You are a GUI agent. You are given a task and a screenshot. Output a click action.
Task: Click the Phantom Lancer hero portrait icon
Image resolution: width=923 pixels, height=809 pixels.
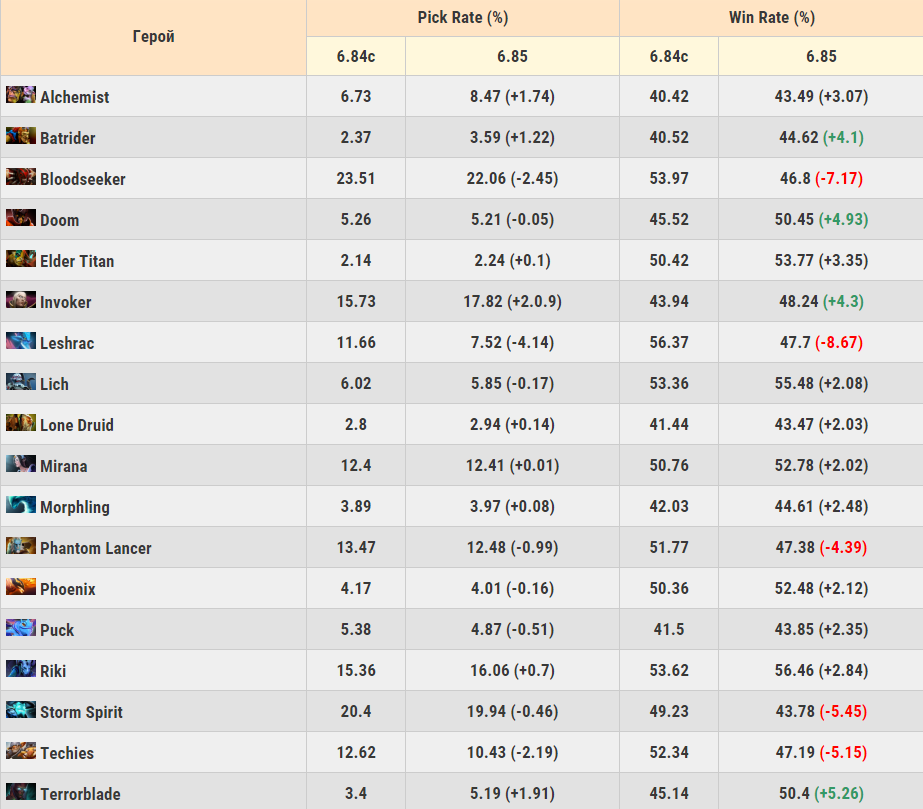[x=21, y=546]
